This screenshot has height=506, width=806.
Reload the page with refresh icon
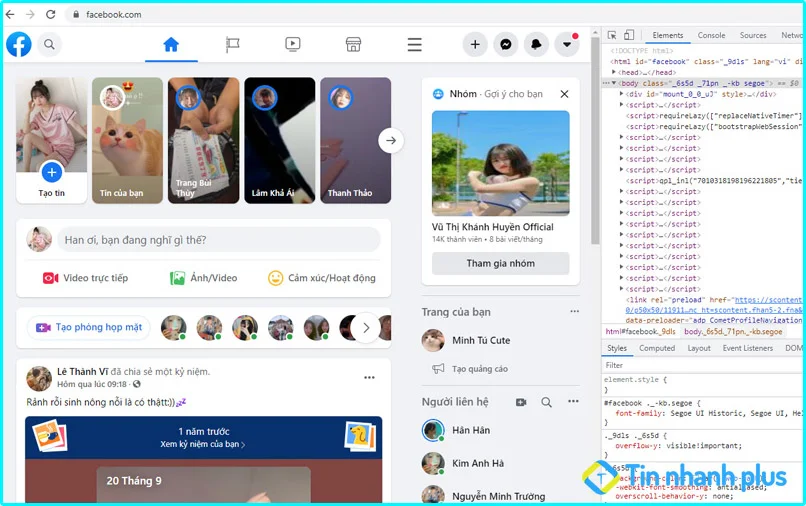(50, 14)
